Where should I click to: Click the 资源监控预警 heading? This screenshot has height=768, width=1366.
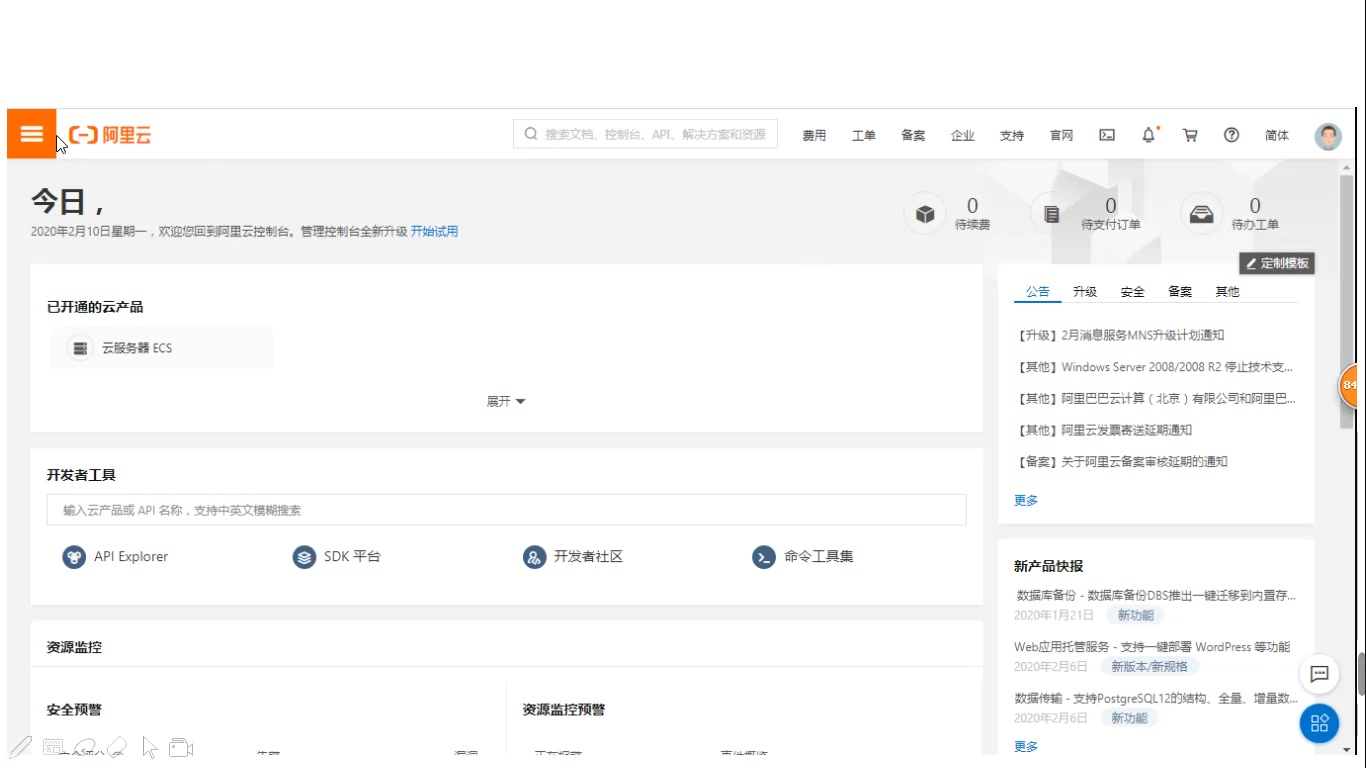coord(563,710)
